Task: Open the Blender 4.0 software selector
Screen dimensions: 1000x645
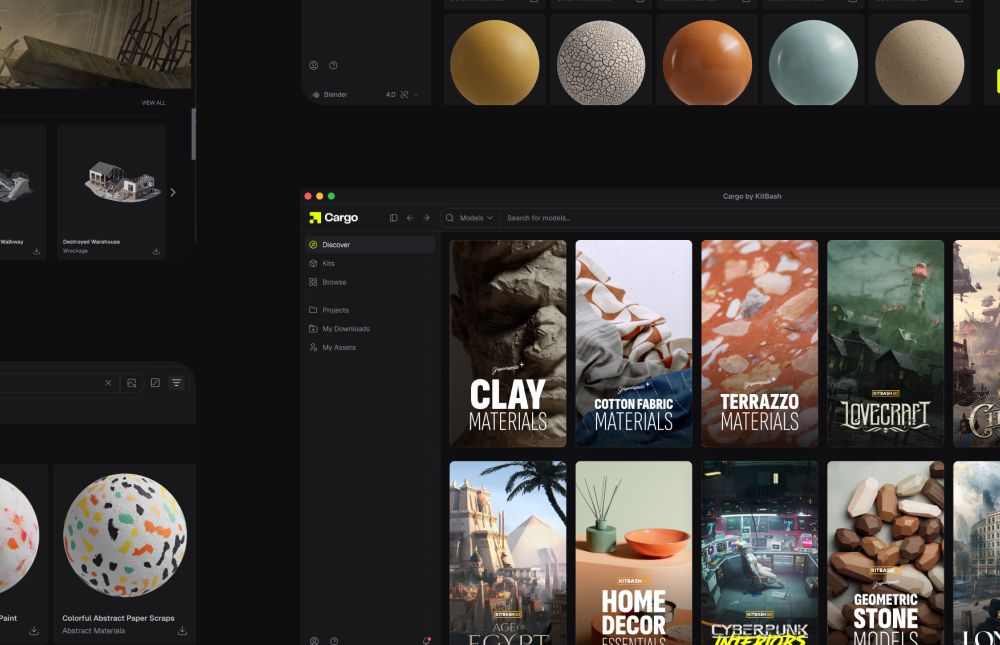Action: [x=365, y=94]
